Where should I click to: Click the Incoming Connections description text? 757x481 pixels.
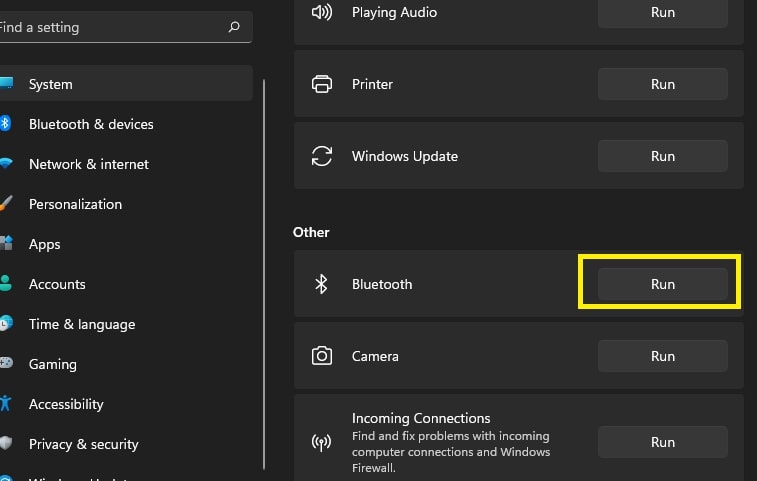click(x=451, y=452)
